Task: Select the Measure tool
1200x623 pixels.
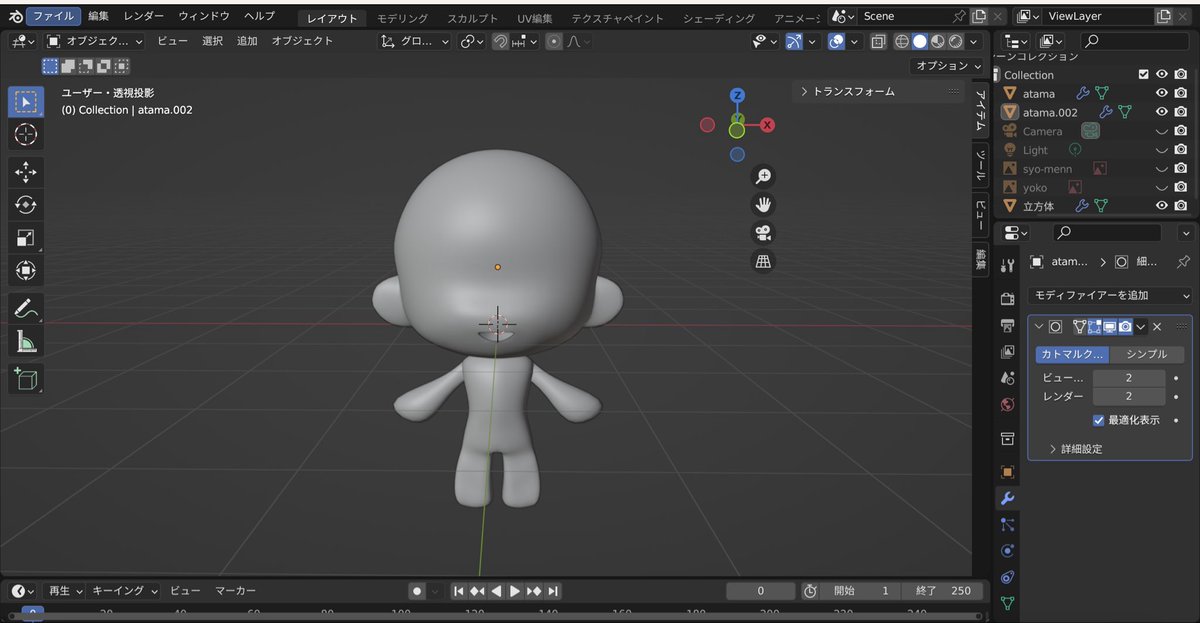Action: click(x=26, y=342)
